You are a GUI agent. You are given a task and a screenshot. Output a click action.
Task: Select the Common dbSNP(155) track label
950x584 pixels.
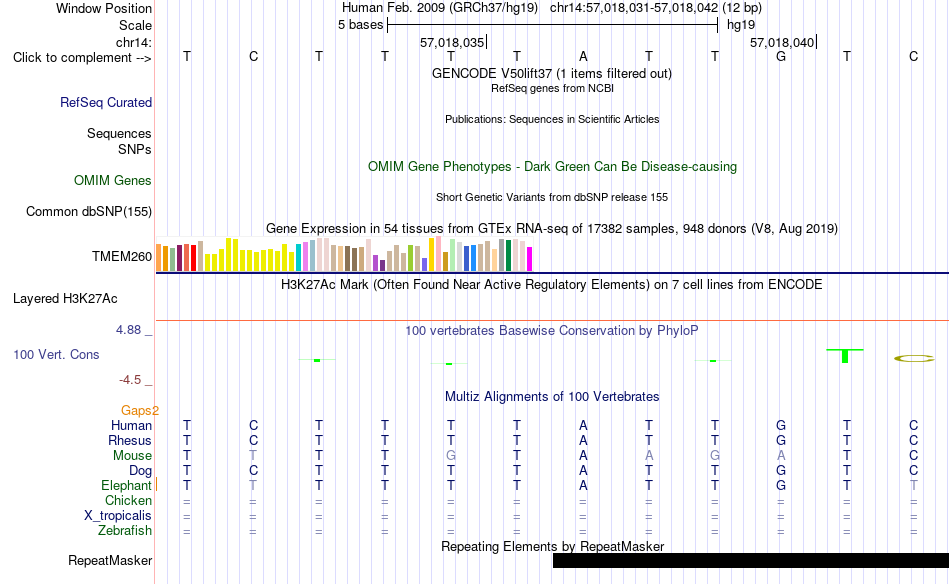coord(89,211)
